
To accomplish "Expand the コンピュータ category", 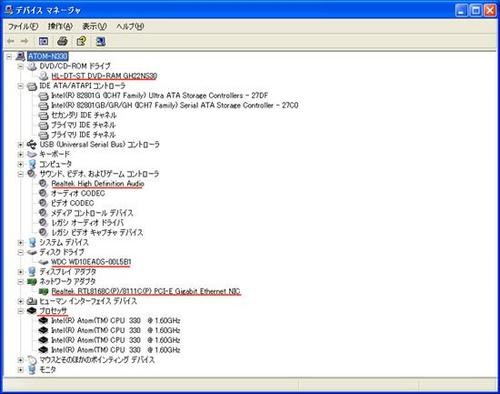I will 21,164.
